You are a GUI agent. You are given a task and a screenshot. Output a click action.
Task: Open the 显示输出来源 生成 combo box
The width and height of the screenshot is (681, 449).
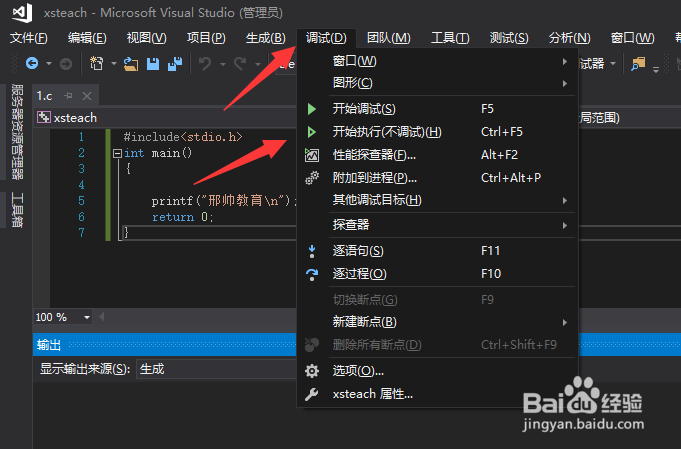[216, 369]
